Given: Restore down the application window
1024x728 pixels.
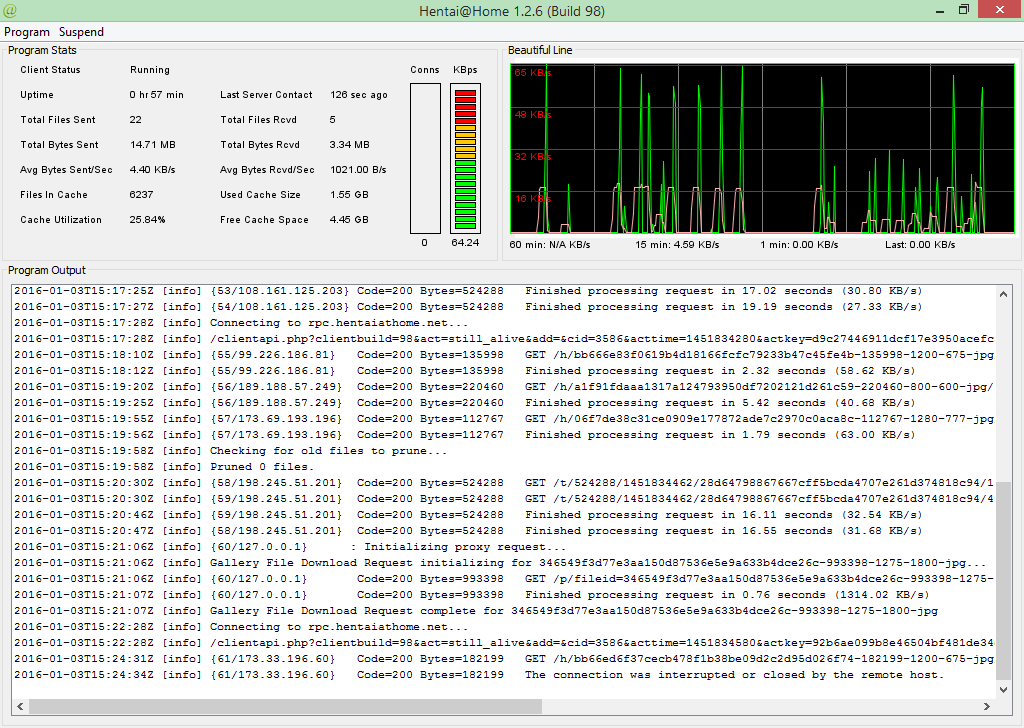Looking at the screenshot, I should pos(964,10).
